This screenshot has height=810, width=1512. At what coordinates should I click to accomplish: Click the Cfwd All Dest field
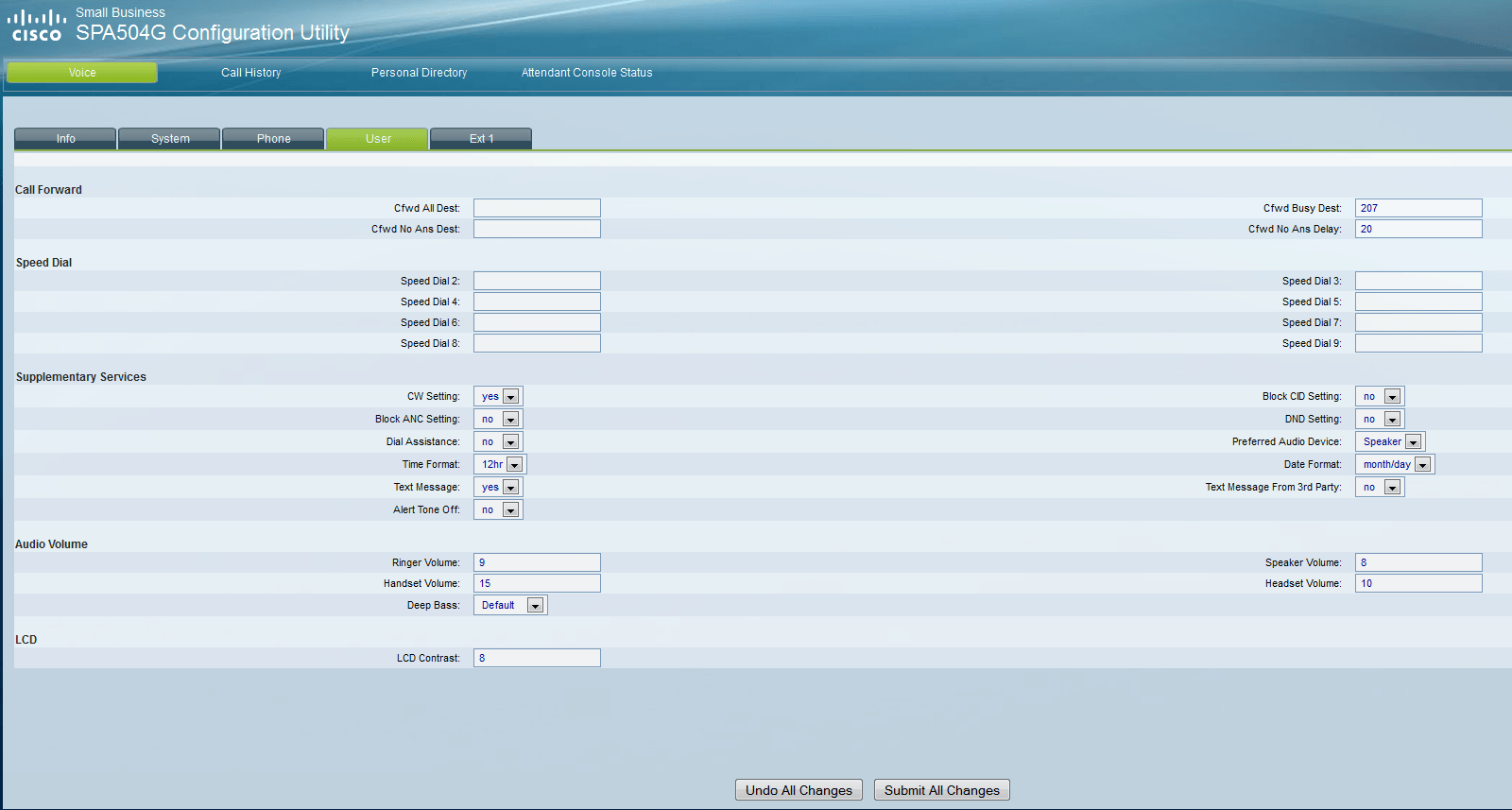(537, 208)
